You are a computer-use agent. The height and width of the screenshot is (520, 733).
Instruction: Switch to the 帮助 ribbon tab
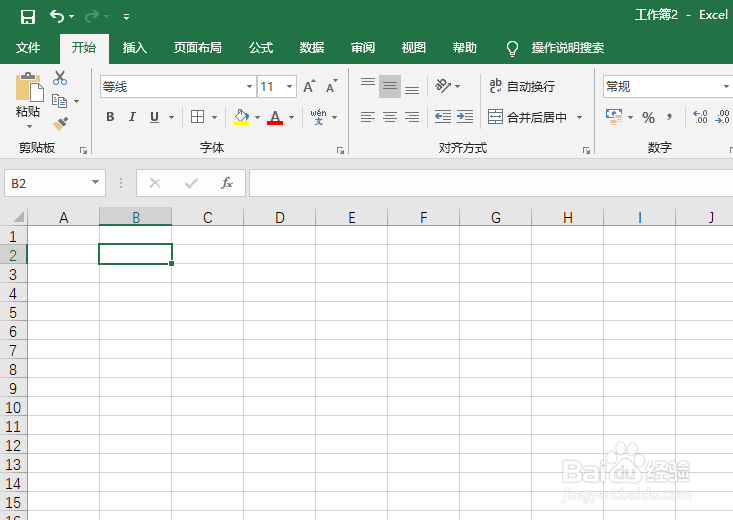(465, 48)
